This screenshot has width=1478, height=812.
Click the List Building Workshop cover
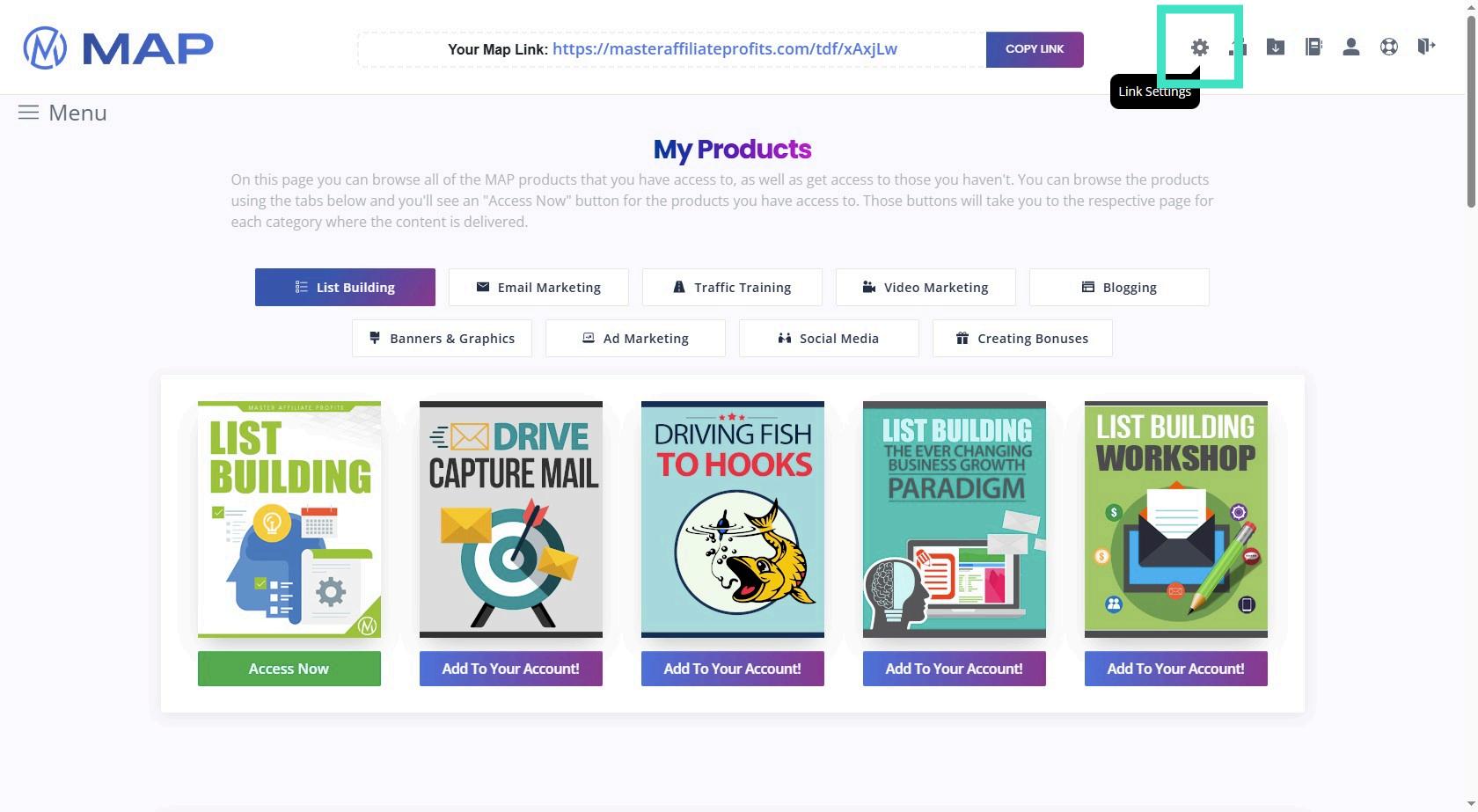pyautogui.click(x=1176, y=519)
